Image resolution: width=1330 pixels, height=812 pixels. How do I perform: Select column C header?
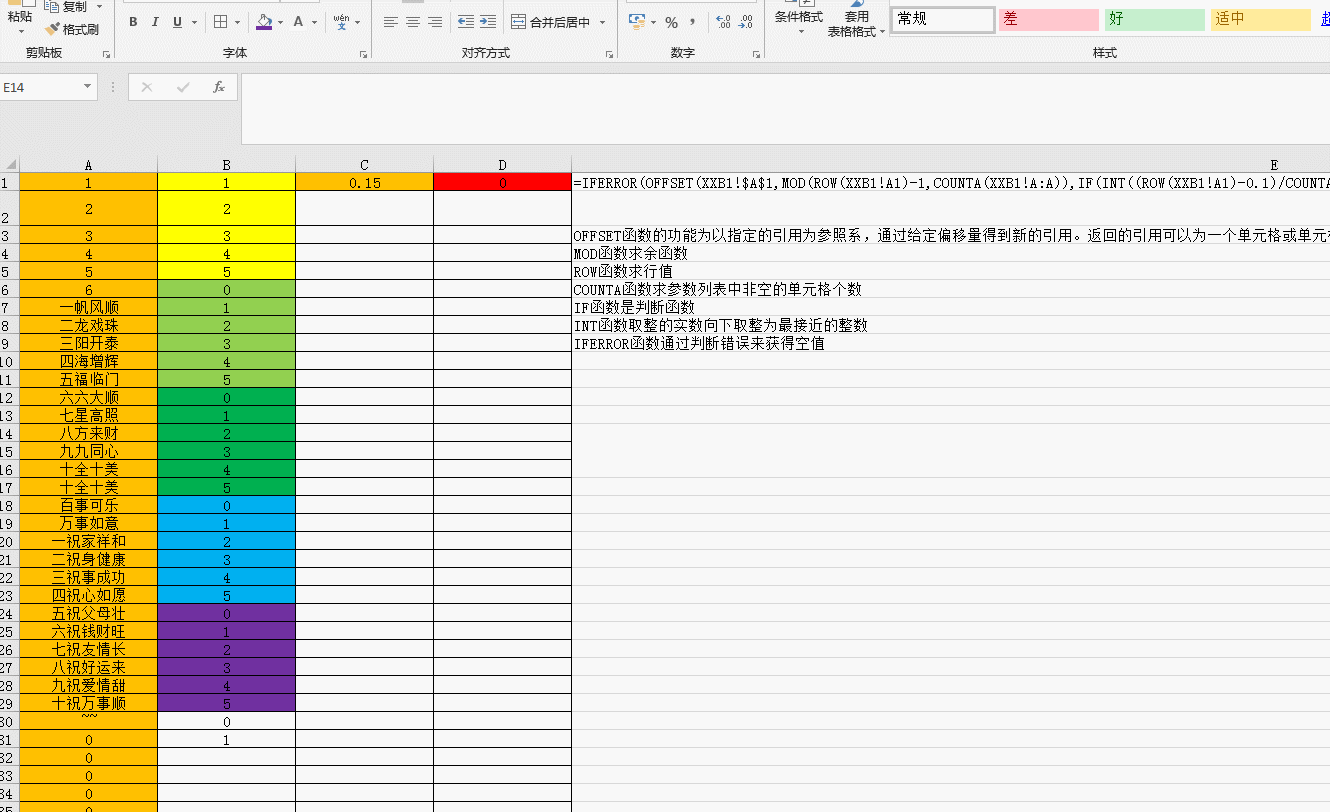365,165
